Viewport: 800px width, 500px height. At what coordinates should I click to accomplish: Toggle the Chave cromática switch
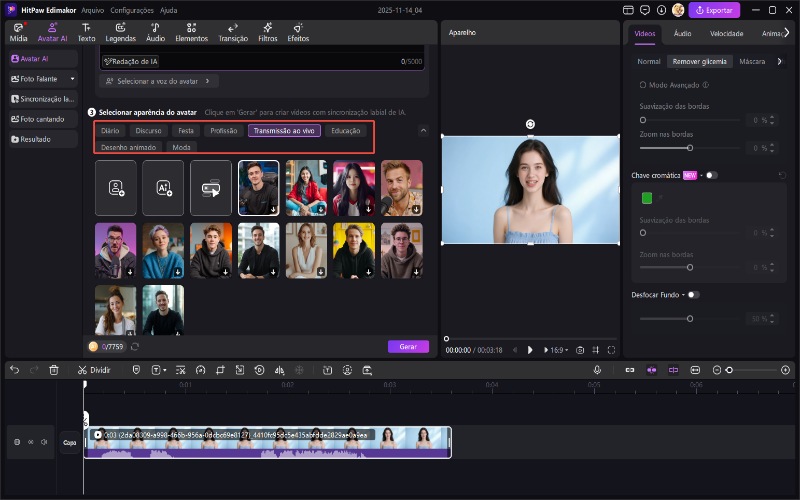[711, 175]
